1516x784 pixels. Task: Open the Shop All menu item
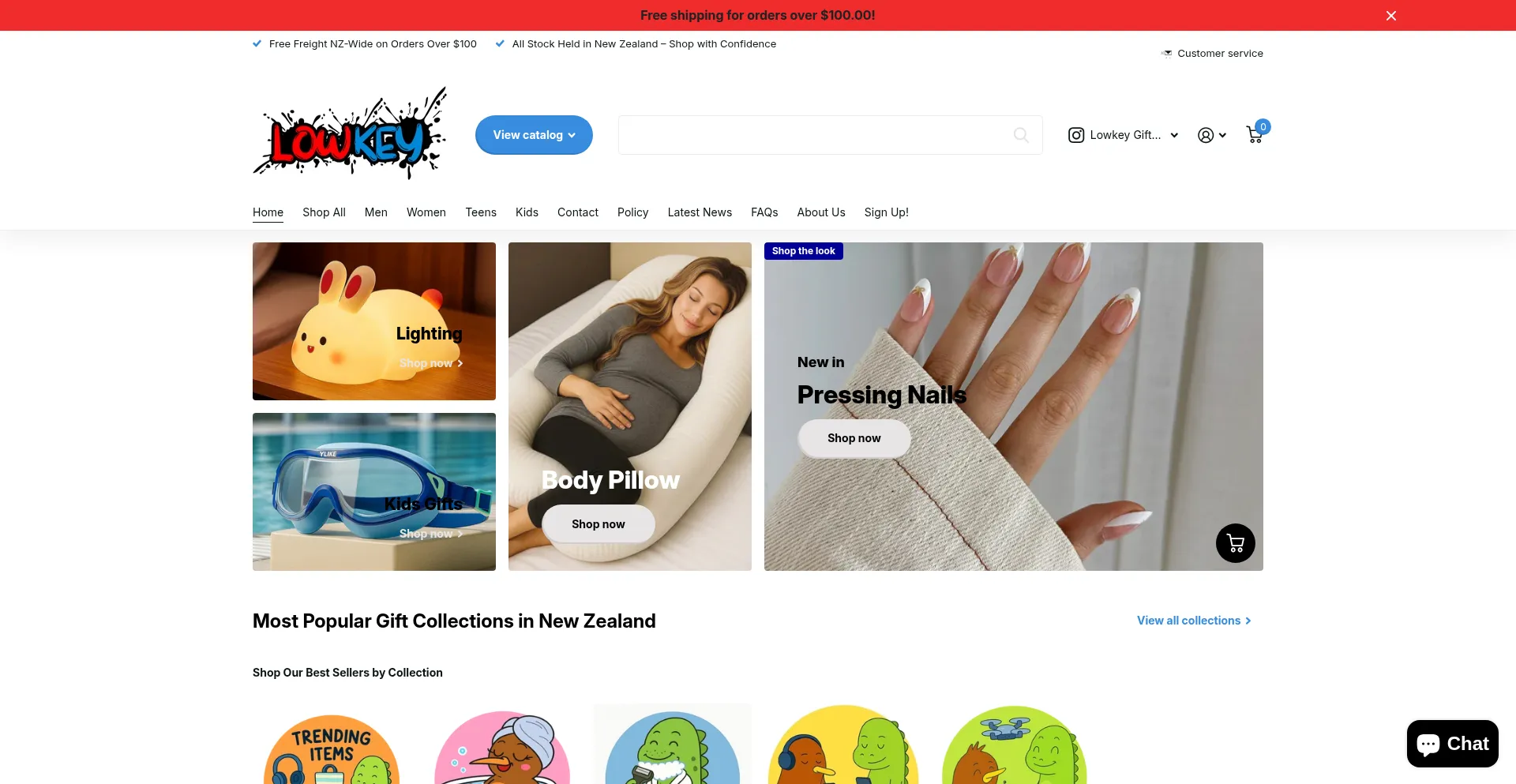coord(324,212)
